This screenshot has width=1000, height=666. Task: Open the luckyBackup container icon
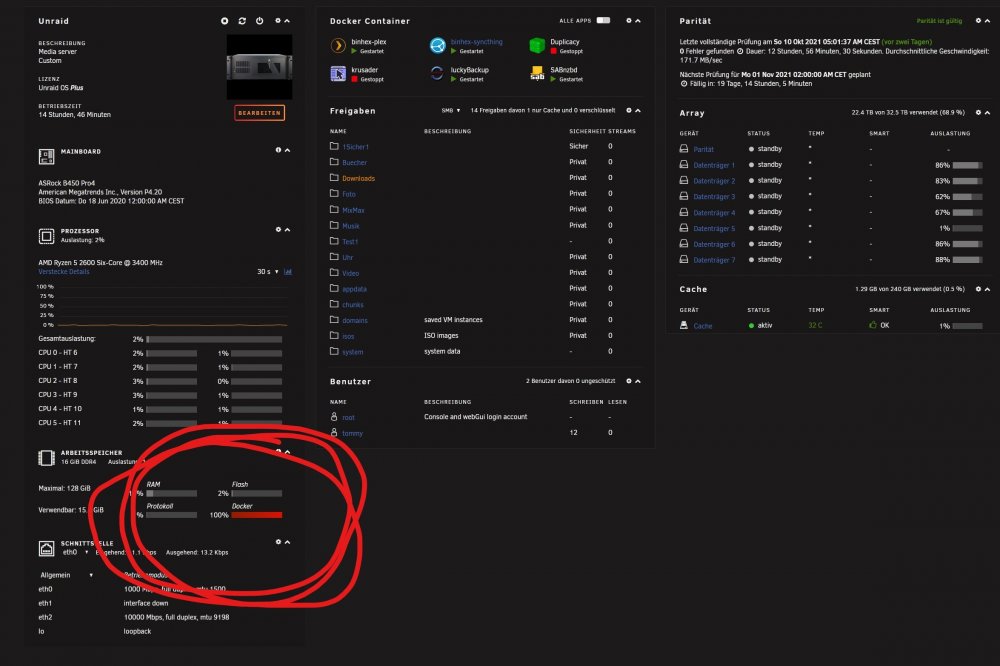(x=438, y=74)
